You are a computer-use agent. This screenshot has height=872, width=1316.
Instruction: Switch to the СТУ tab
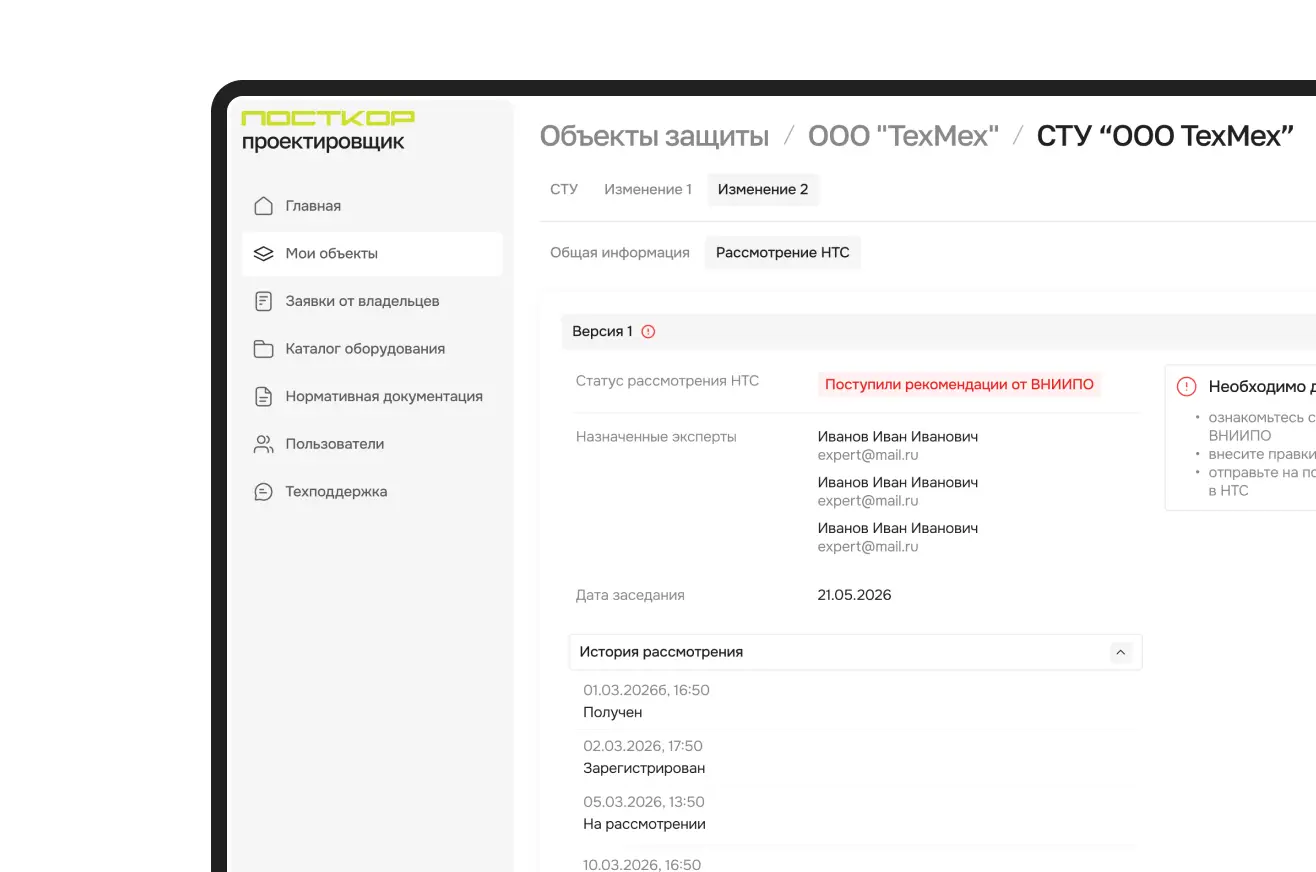coord(564,190)
